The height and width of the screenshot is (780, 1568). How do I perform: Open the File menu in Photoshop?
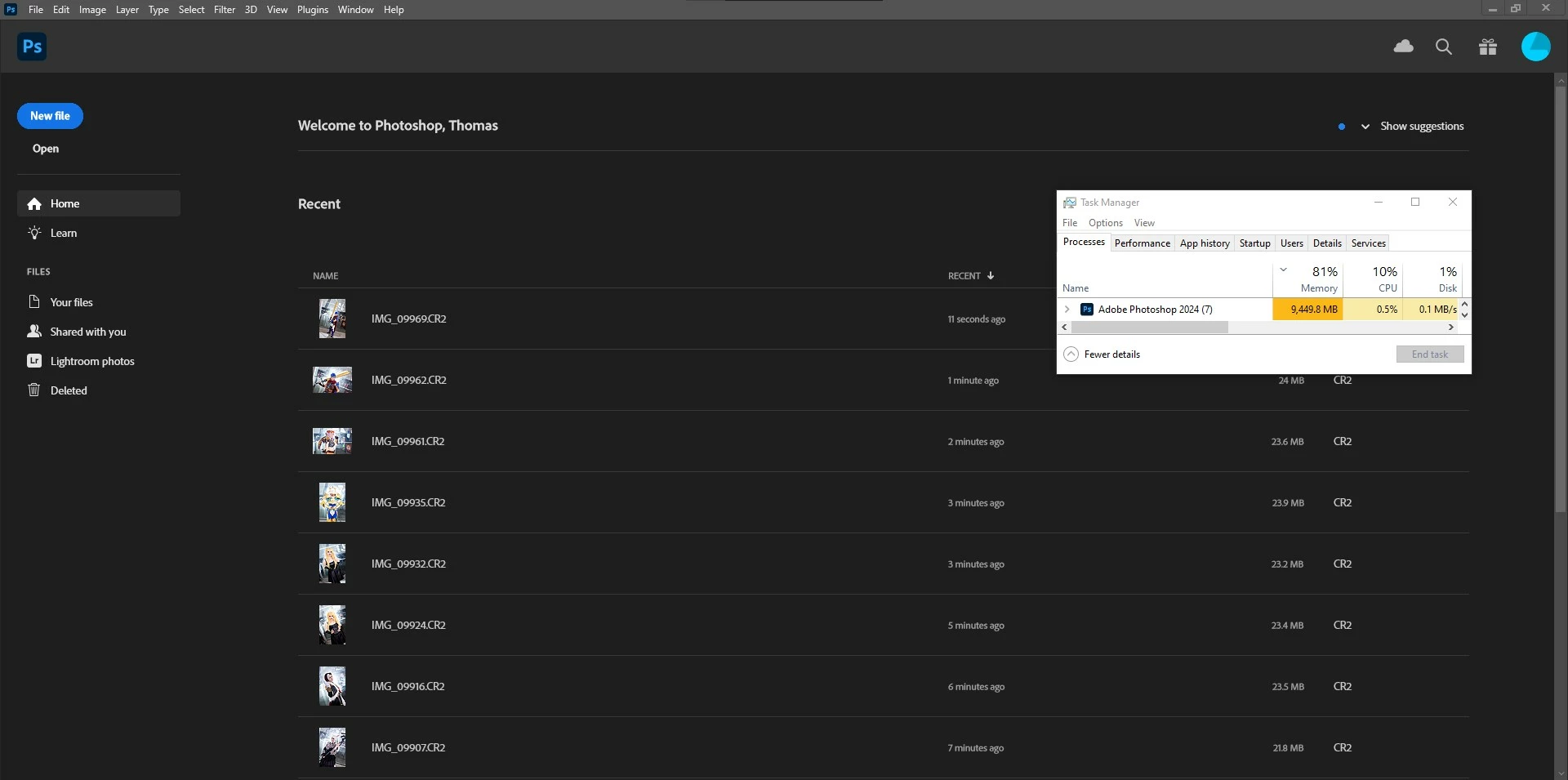click(36, 10)
